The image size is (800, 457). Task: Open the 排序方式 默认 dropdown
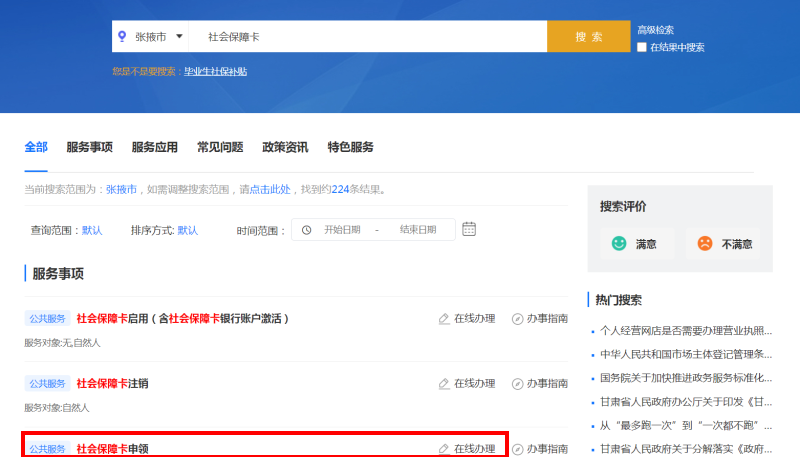[x=188, y=230]
